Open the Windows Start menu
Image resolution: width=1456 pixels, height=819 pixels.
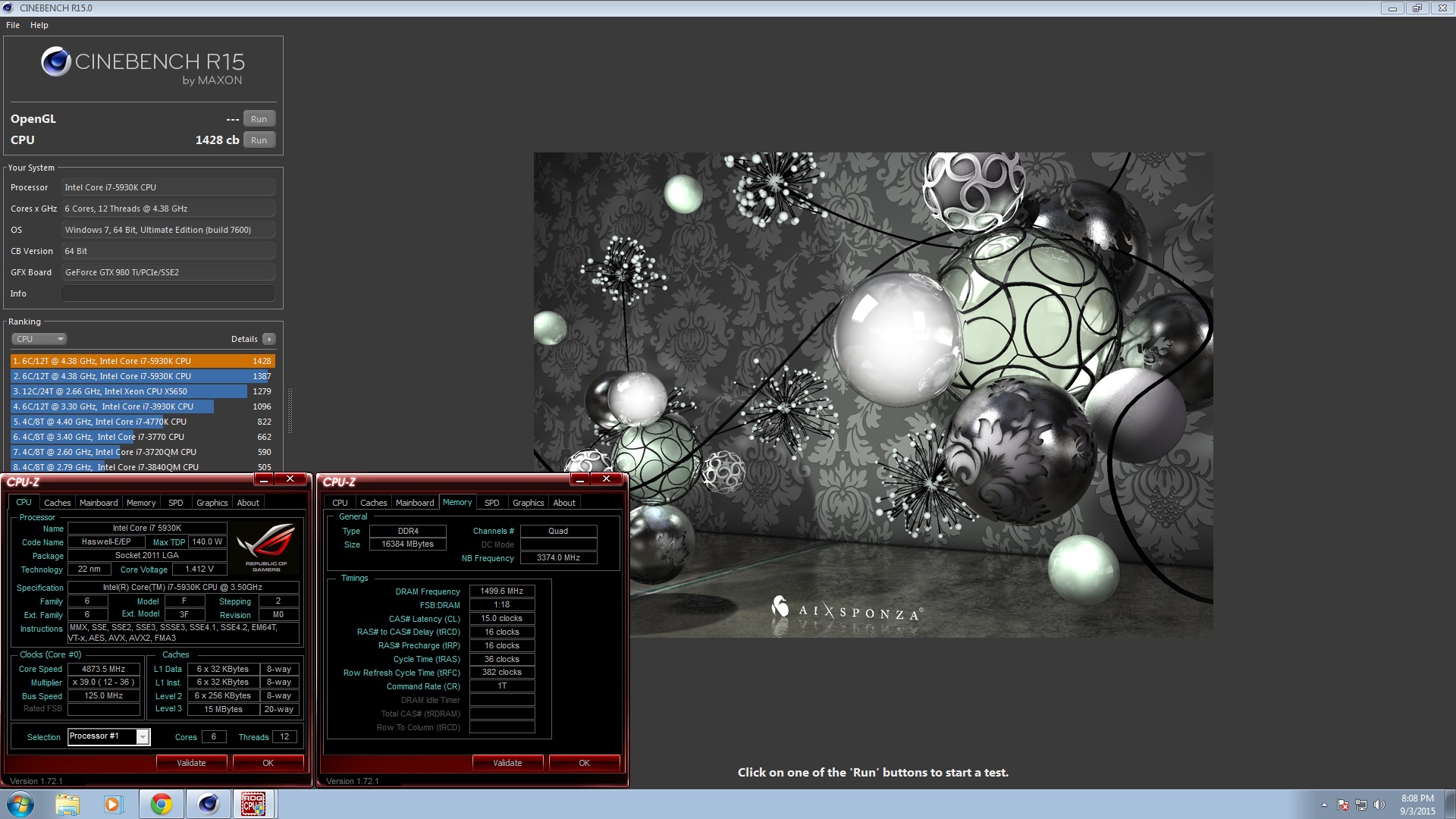click(x=20, y=804)
